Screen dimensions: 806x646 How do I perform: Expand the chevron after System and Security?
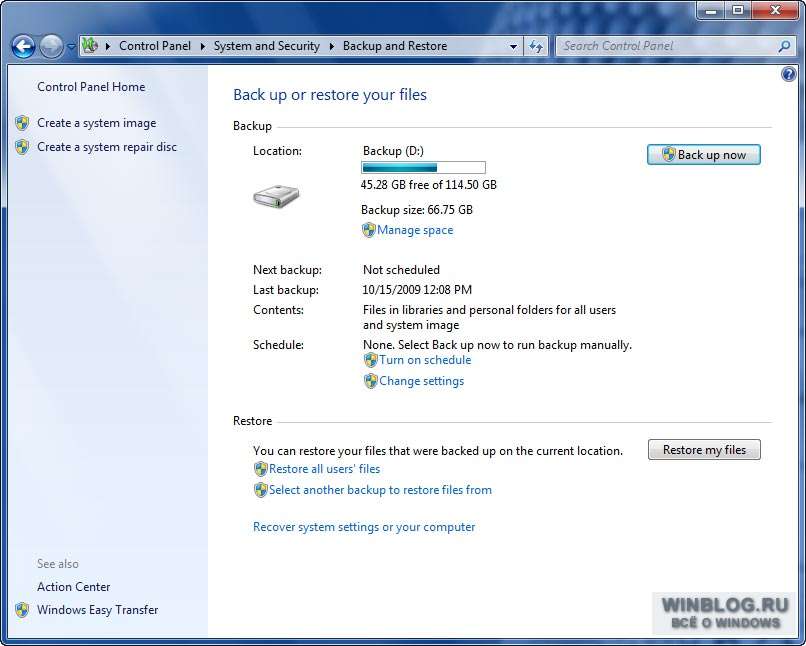point(332,46)
